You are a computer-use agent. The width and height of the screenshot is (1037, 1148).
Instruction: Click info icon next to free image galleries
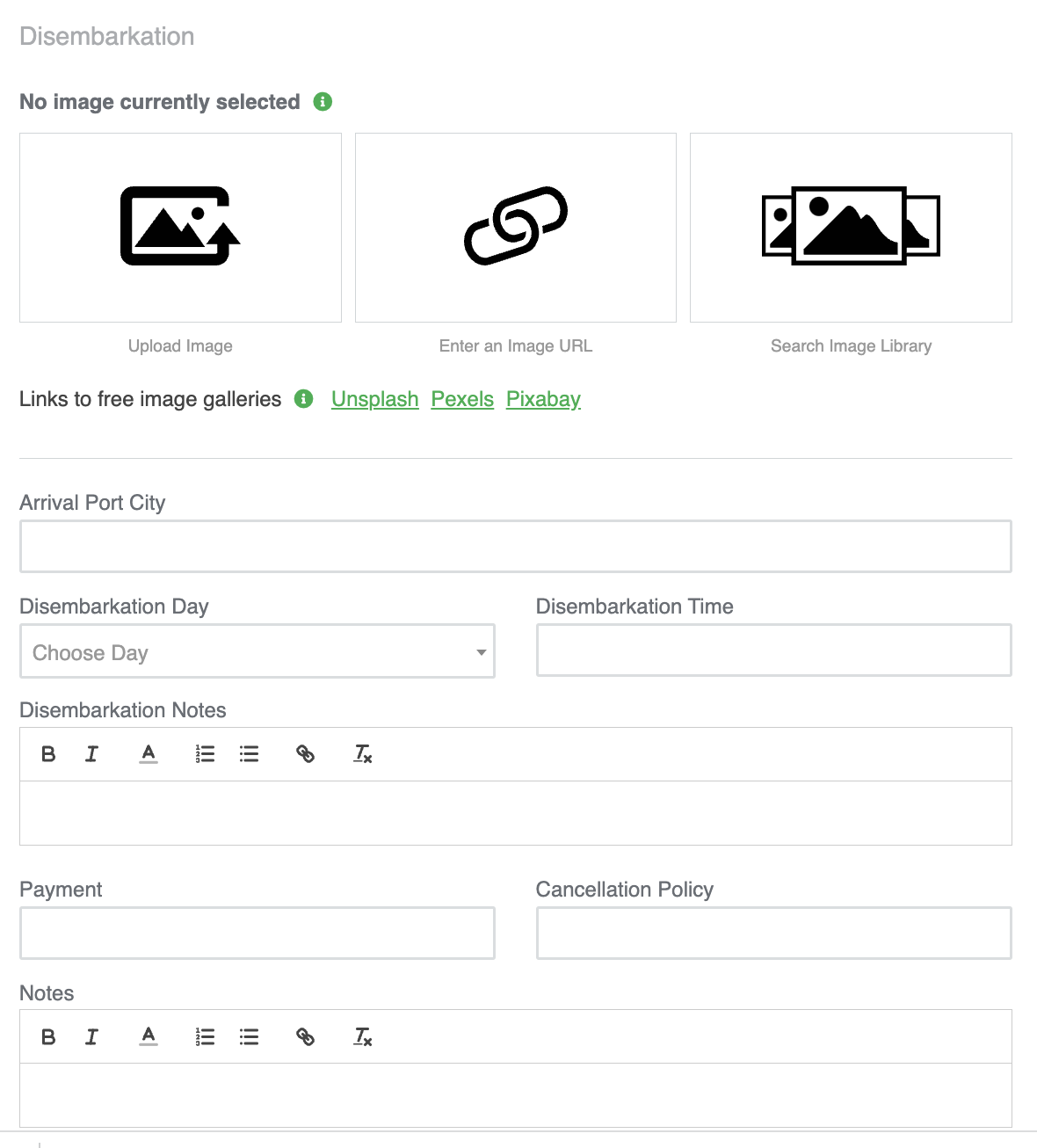(304, 399)
